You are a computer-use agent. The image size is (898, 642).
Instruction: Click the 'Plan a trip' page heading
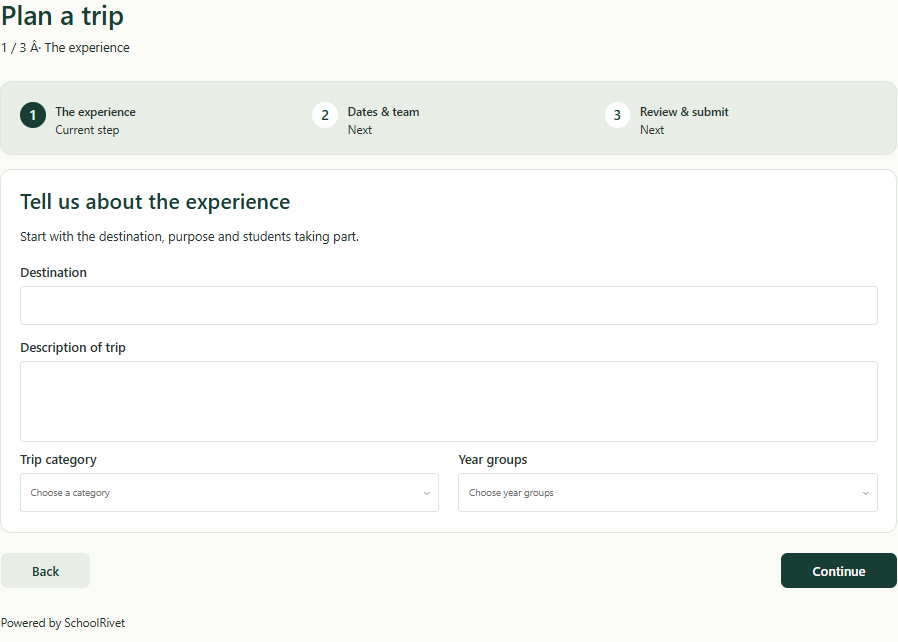[x=62, y=15]
